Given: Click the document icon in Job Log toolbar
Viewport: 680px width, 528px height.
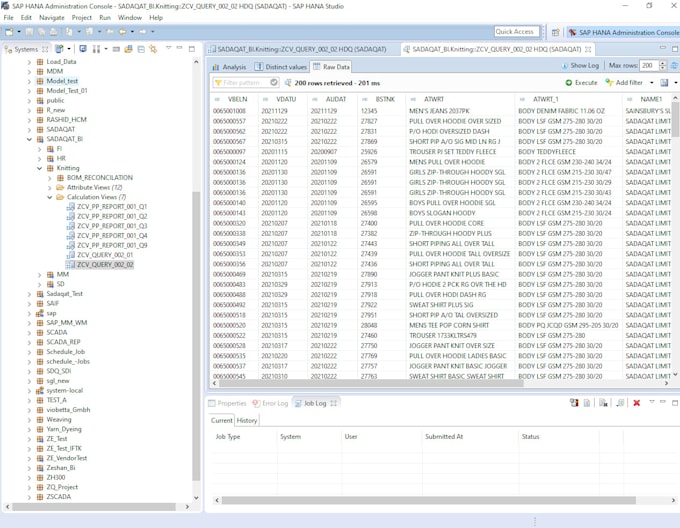Looking at the screenshot, I should [x=587, y=403].
